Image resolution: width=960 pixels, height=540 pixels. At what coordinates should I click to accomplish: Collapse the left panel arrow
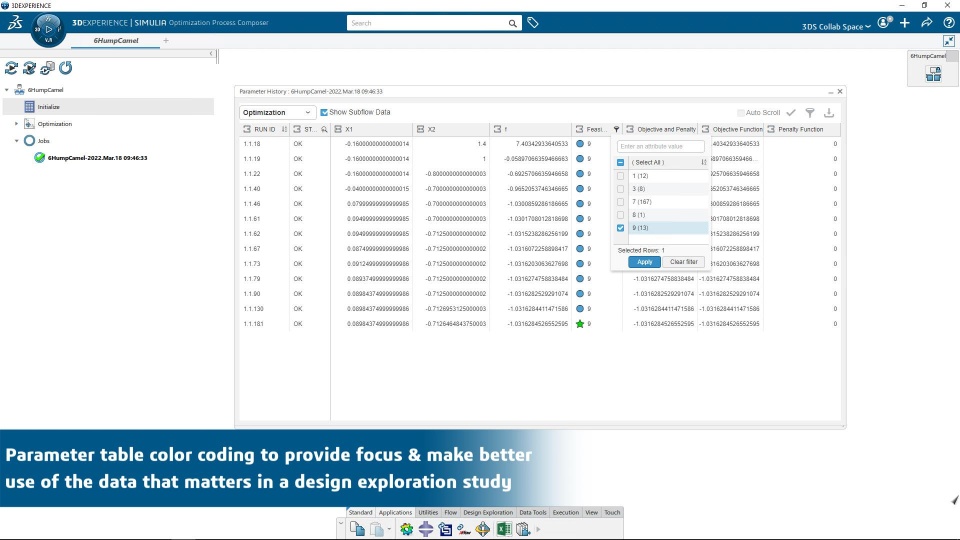211,54
